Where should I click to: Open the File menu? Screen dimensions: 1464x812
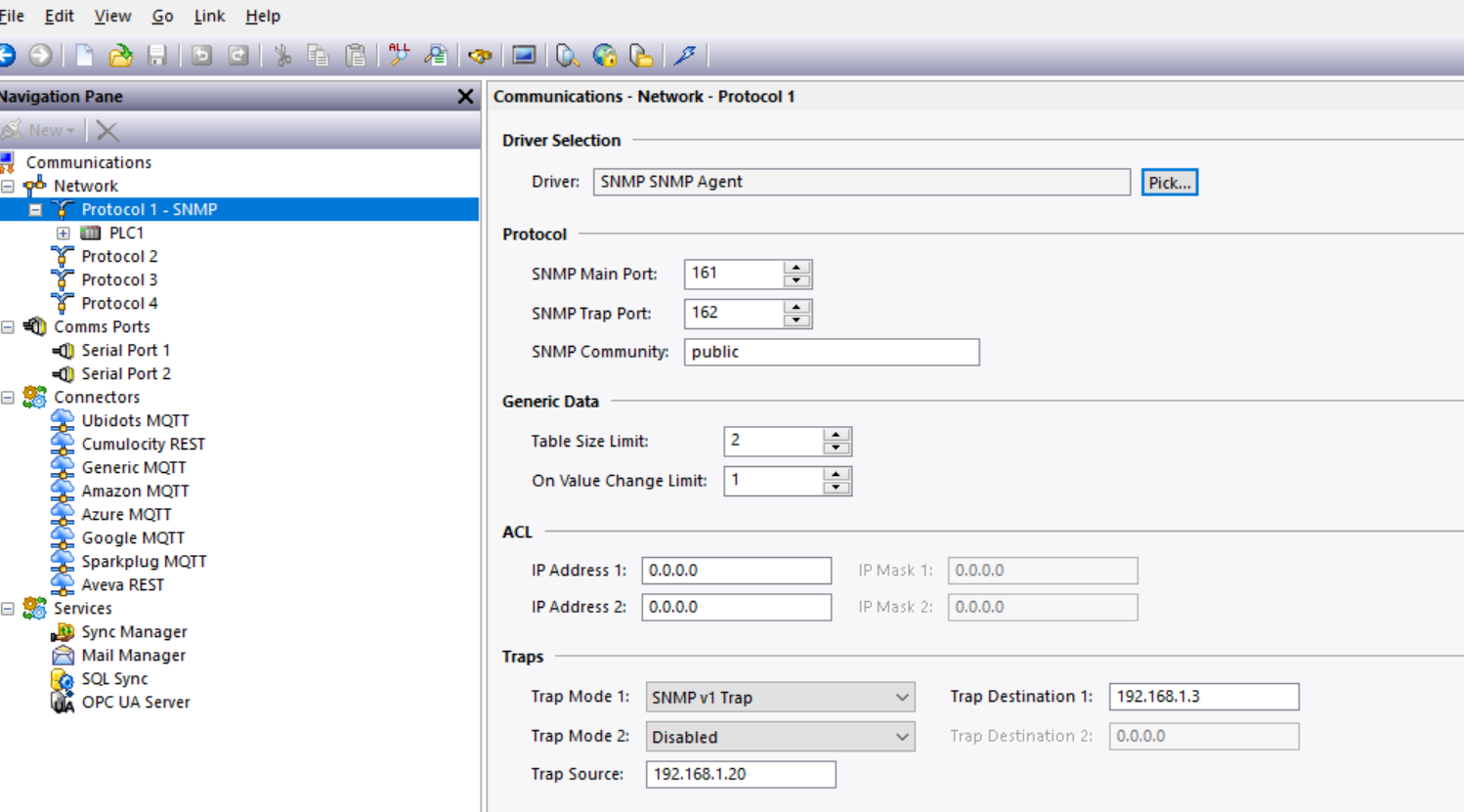12,16
